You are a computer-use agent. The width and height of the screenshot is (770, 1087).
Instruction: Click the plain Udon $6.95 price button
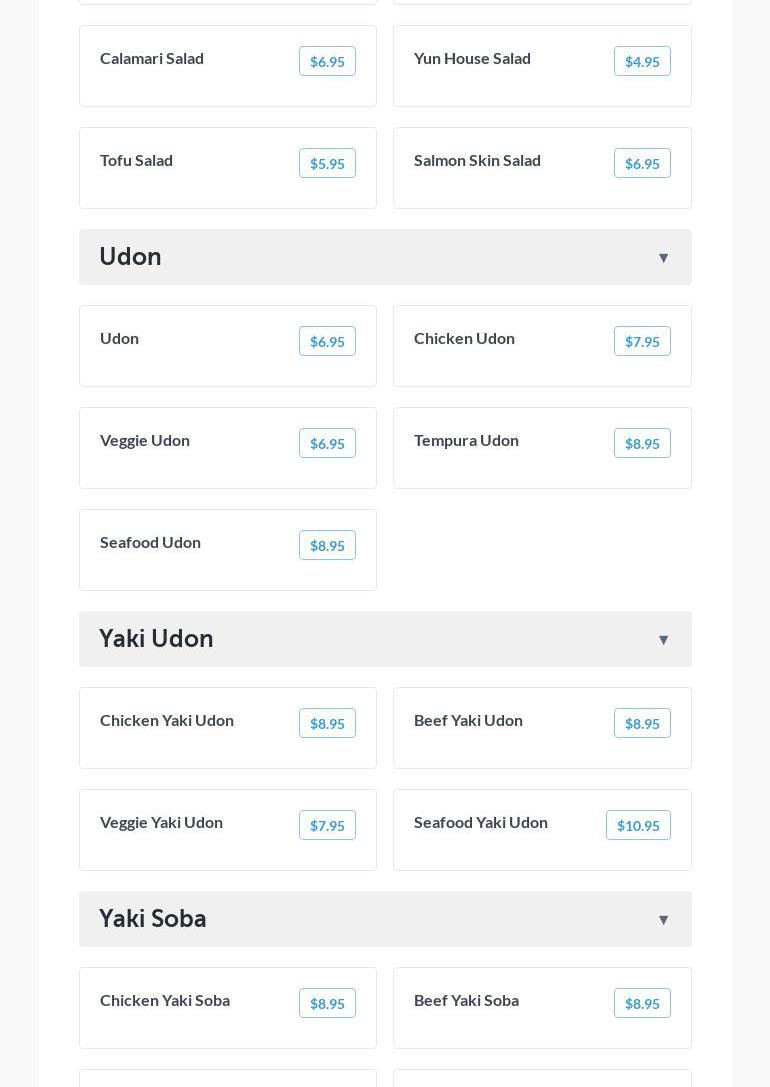[327, 342]
